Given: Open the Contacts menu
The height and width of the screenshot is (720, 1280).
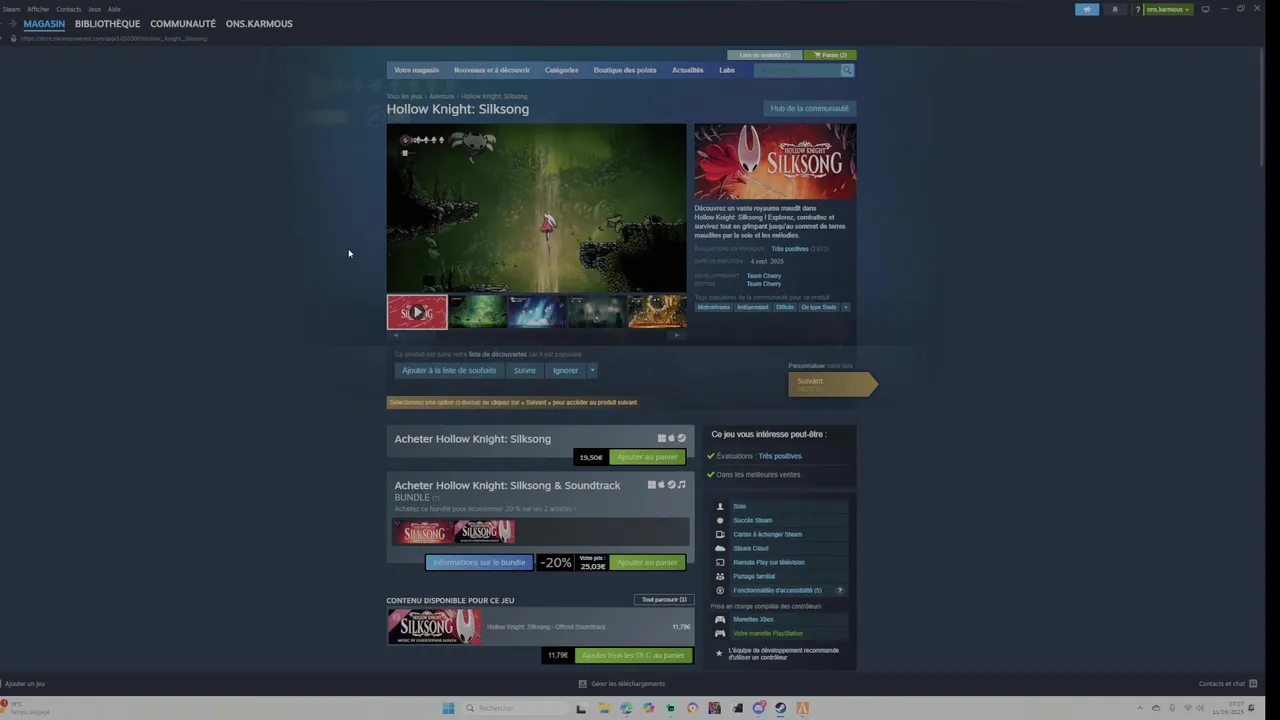Looking at the screenshot, I should 69,9.
